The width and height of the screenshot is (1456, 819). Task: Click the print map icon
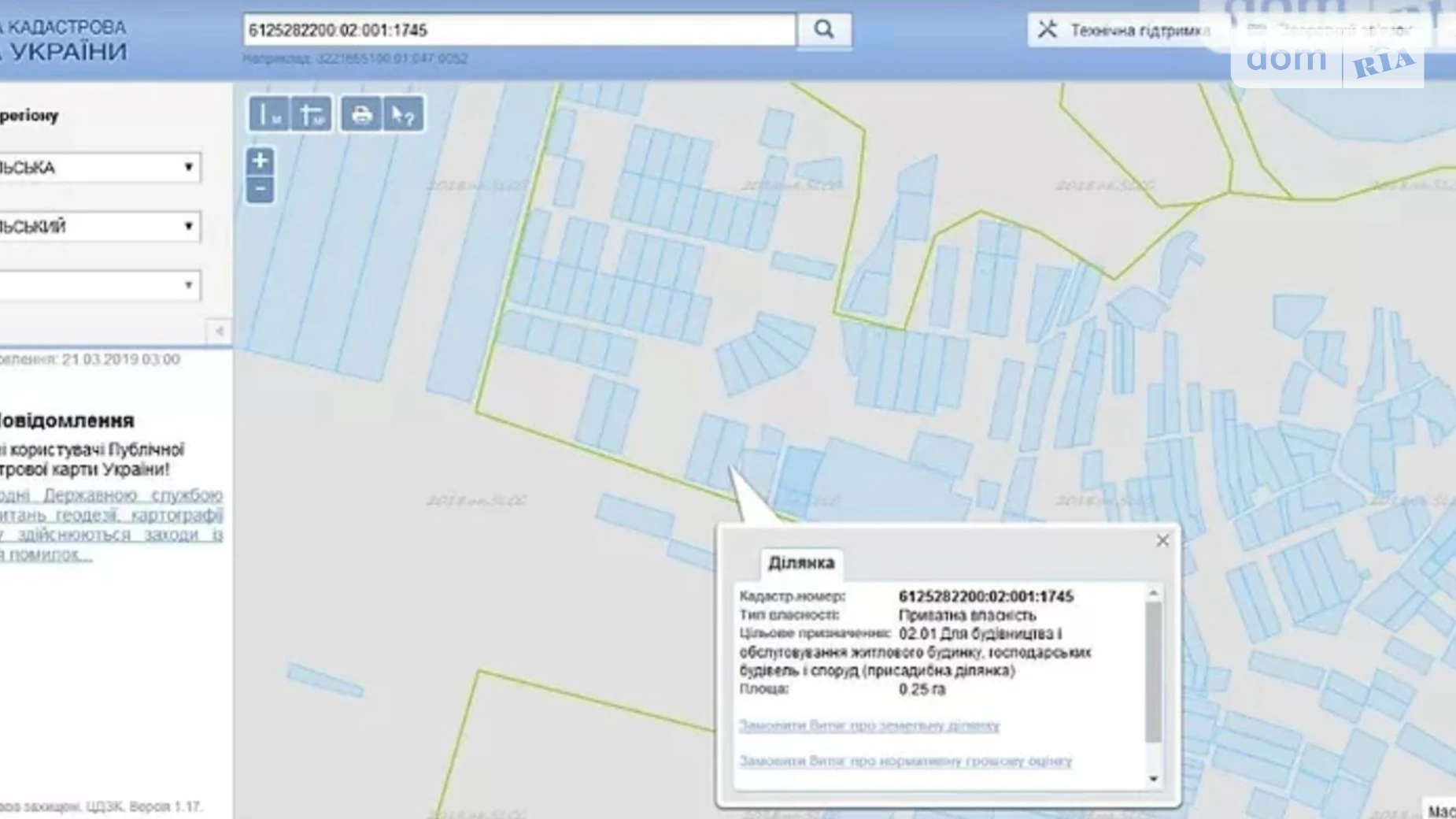(361, 115)
